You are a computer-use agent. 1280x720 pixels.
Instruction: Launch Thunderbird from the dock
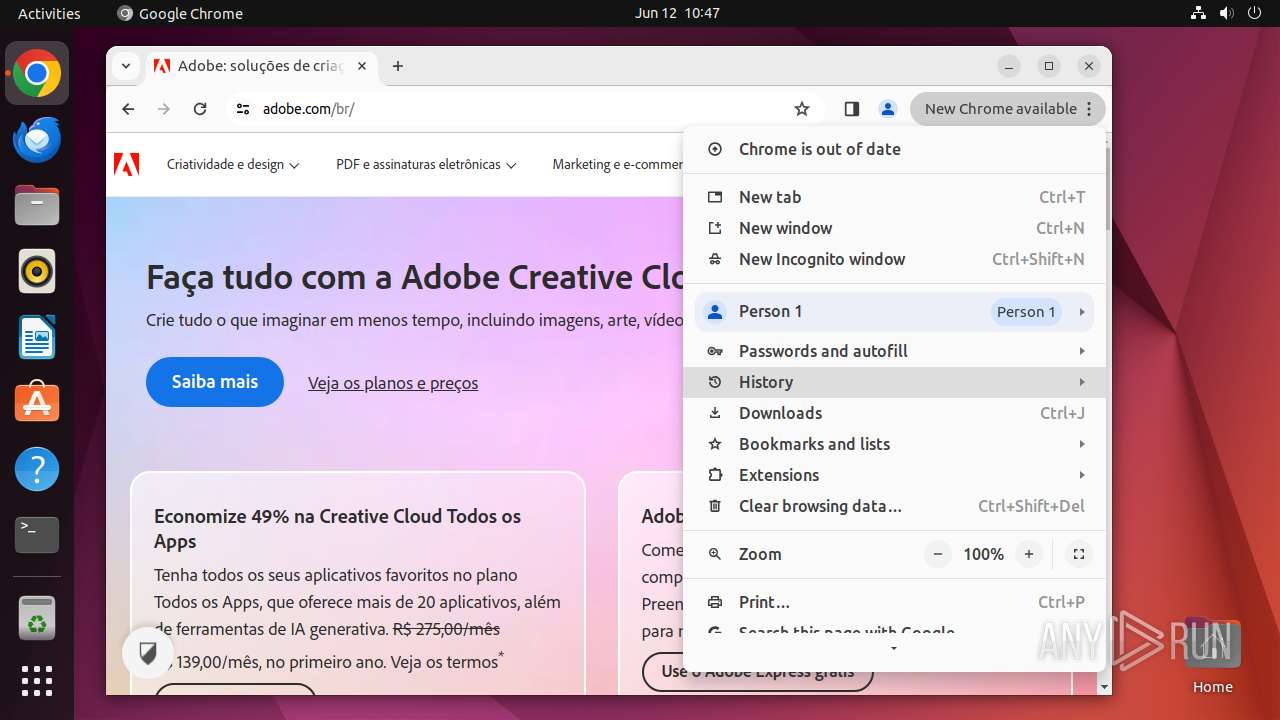[37, 140]
